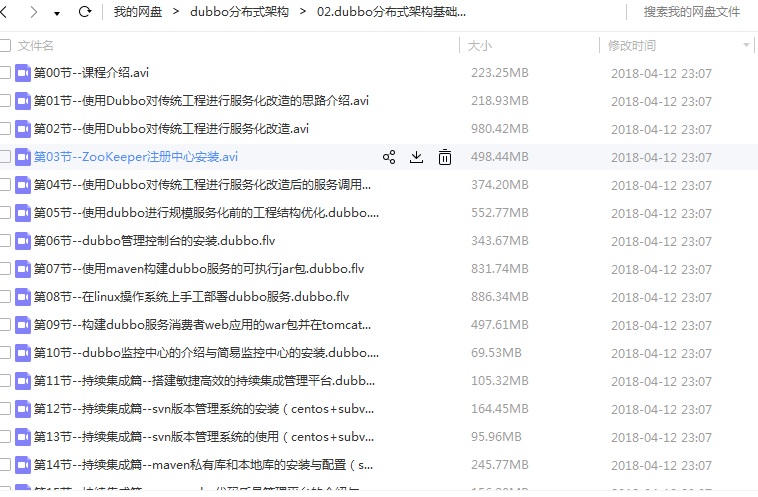Click video icon of 第11节 file

click(x=23, y=381)
